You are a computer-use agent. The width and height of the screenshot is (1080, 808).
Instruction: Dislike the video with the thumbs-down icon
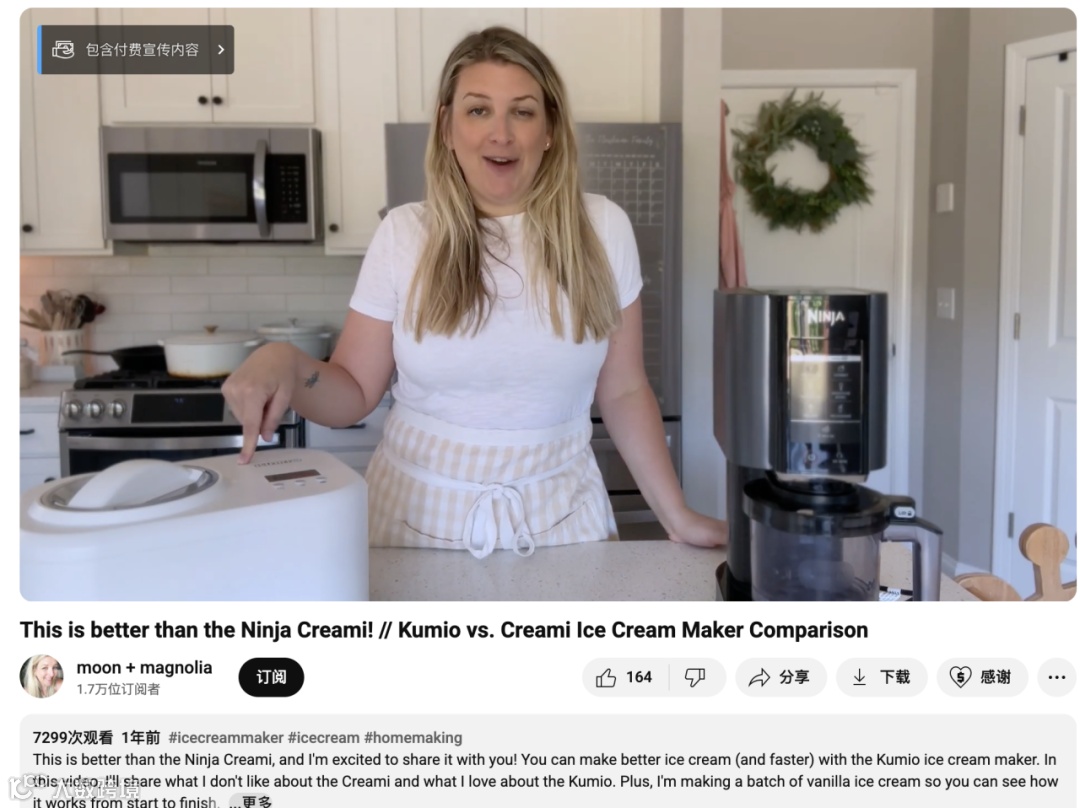[696, 678]
